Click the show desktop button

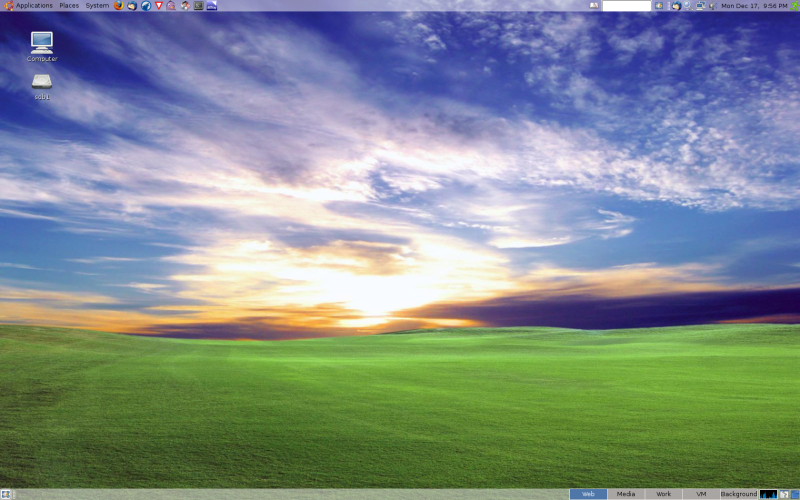pyautogui.click(x=5, y=494)
